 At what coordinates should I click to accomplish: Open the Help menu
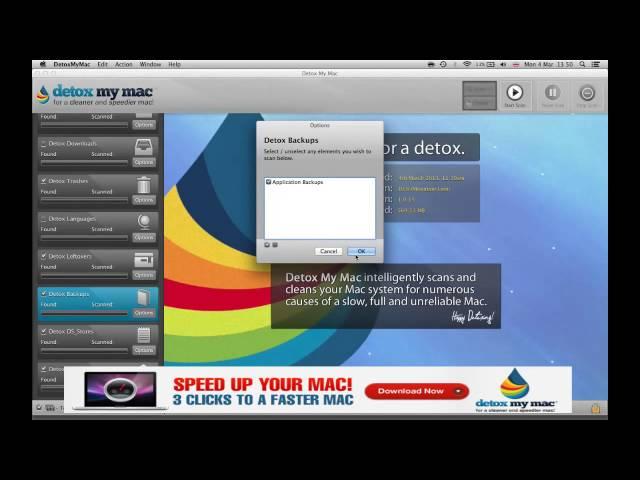coord(174,64)
